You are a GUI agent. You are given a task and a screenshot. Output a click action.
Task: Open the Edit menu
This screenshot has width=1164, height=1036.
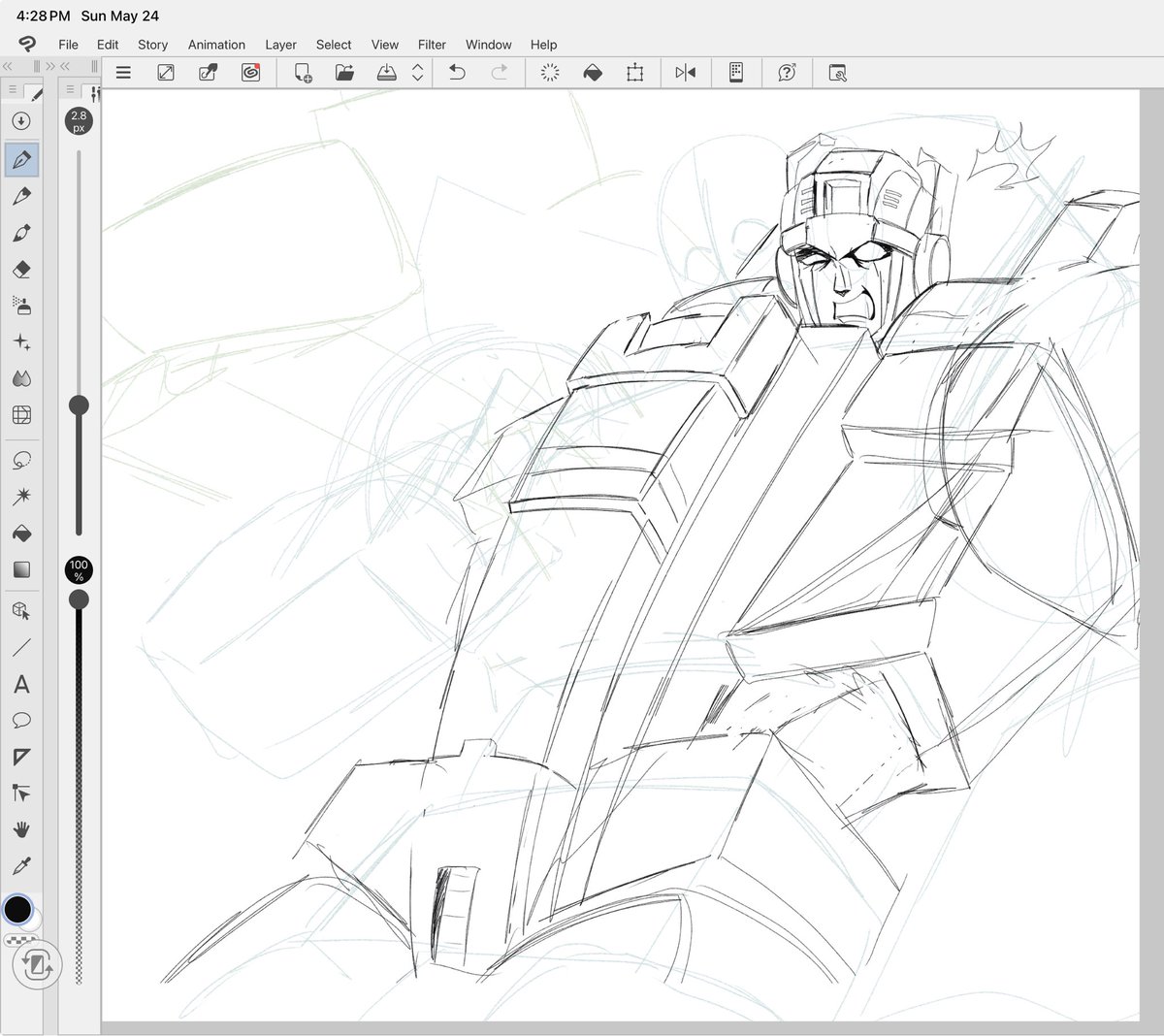[108, 45]
